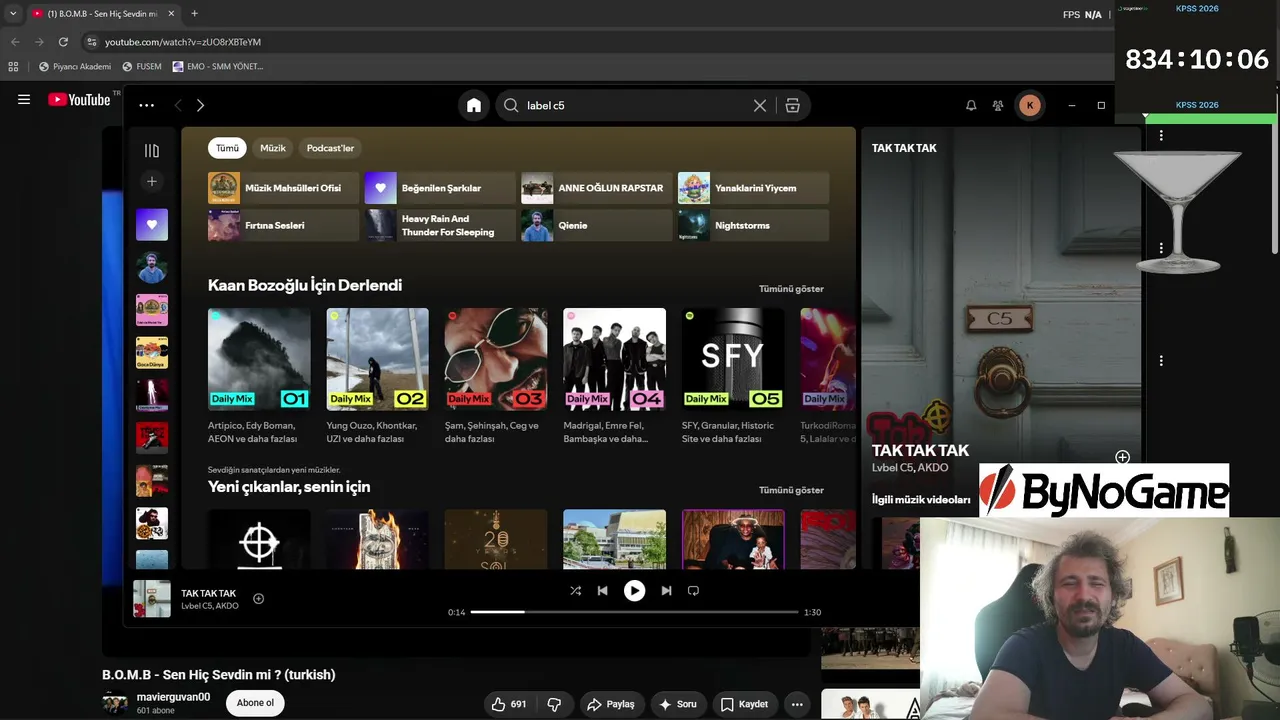Open the large TAK TAK TAK title above Lvbel C5, AKDO
Viewport: 1280px width, 720px height.
(921, 450)
